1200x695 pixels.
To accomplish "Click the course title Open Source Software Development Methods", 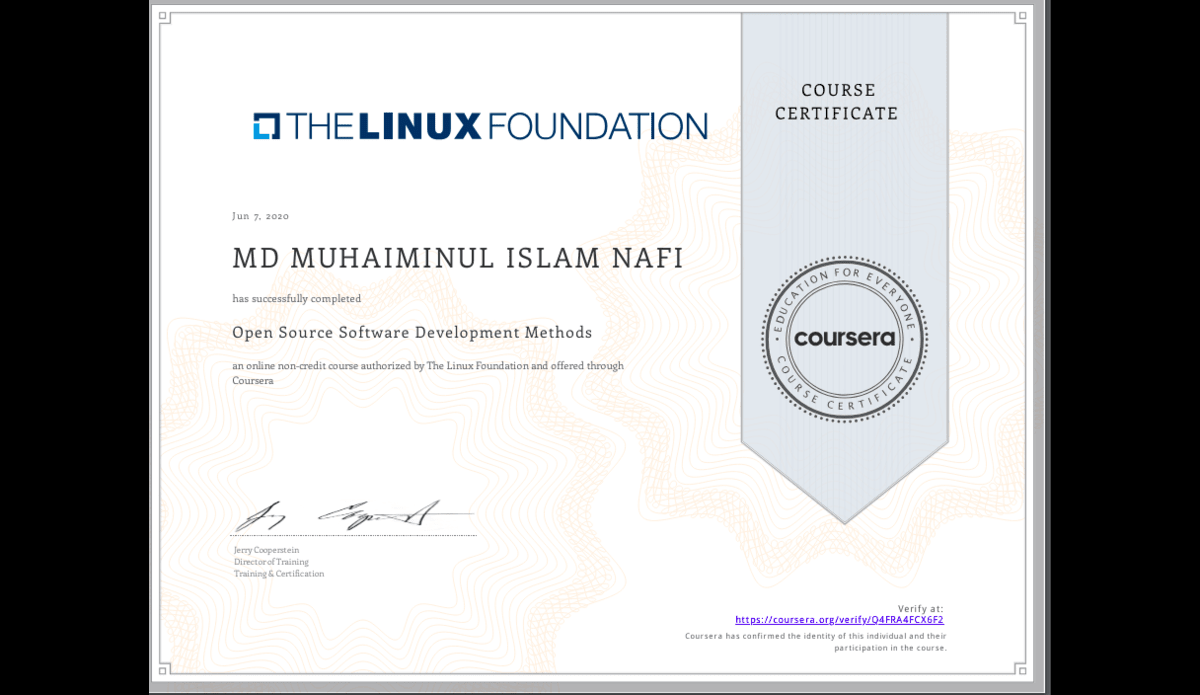I will [412, 333].
